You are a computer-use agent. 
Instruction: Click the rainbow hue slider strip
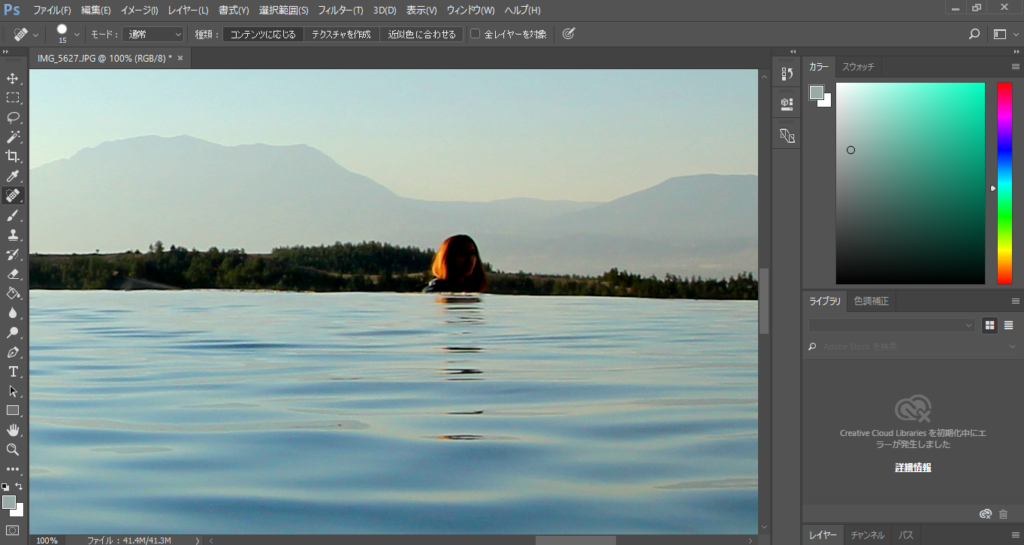tap(1004, 183)
